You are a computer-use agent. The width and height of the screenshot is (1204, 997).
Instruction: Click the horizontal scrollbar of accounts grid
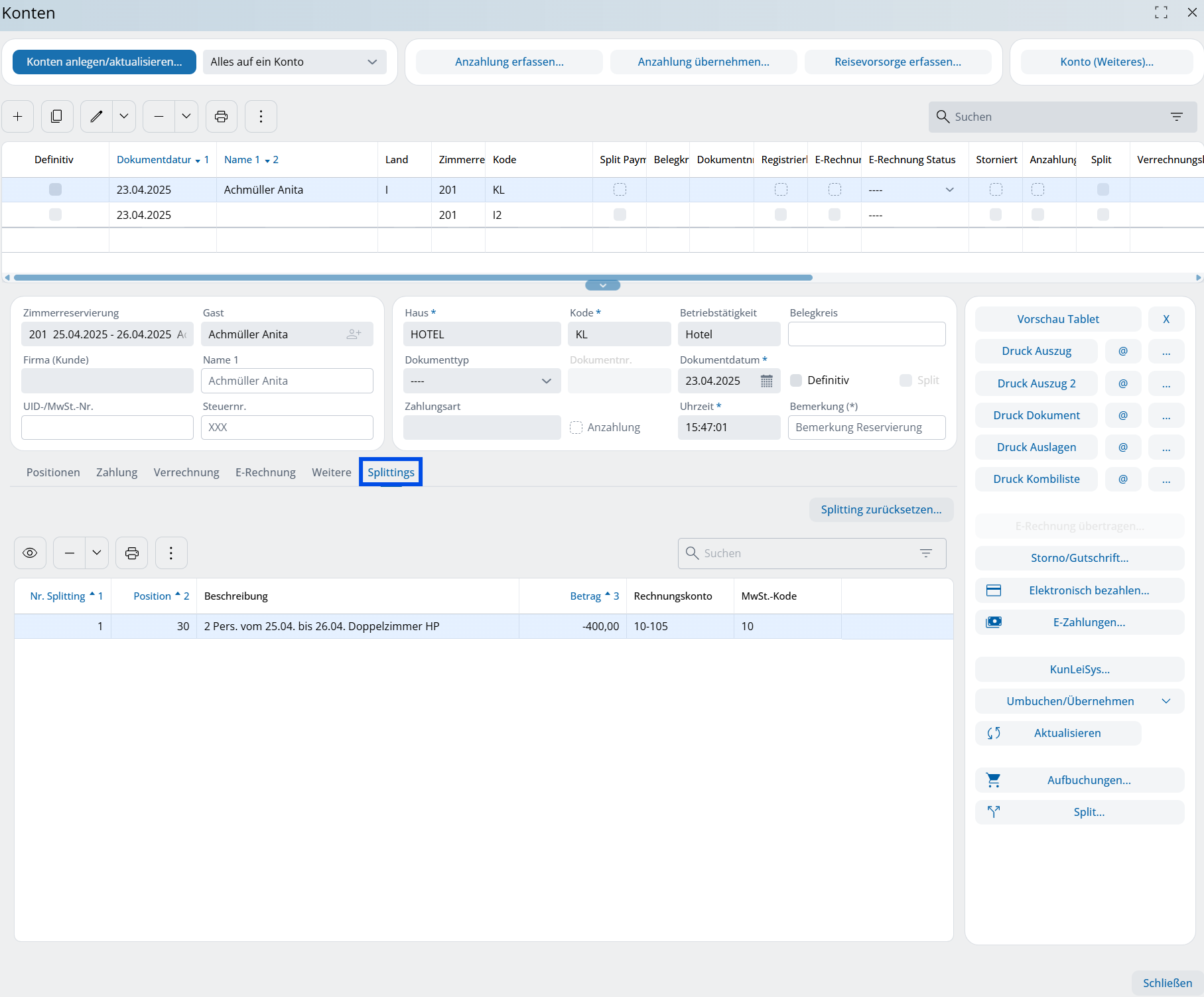413,277
